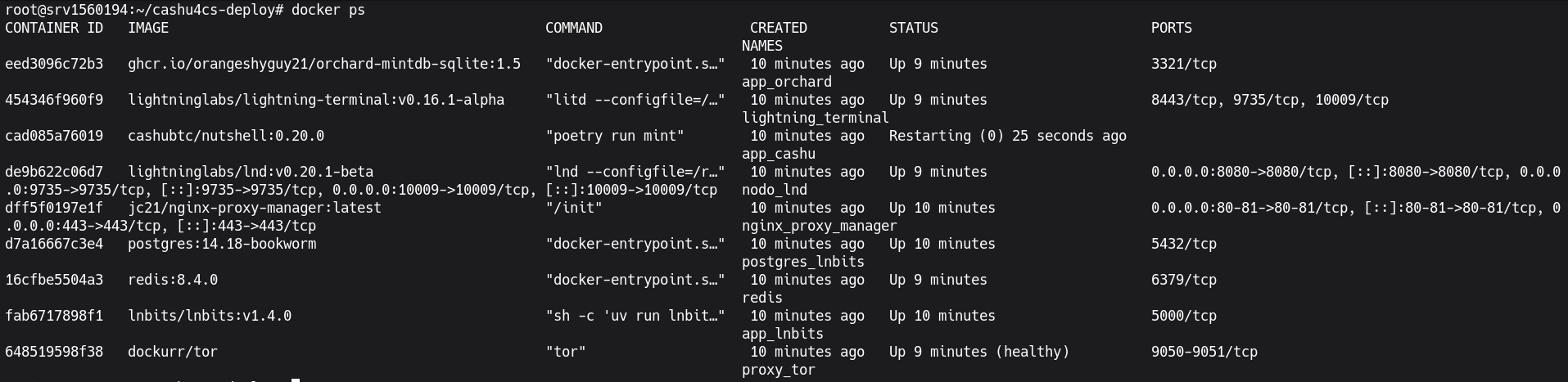This screenshot has width=1568, height=382.
Task: Click the 'Up 9 minutes (healthy)' status
Action: (x=978, y=352)
